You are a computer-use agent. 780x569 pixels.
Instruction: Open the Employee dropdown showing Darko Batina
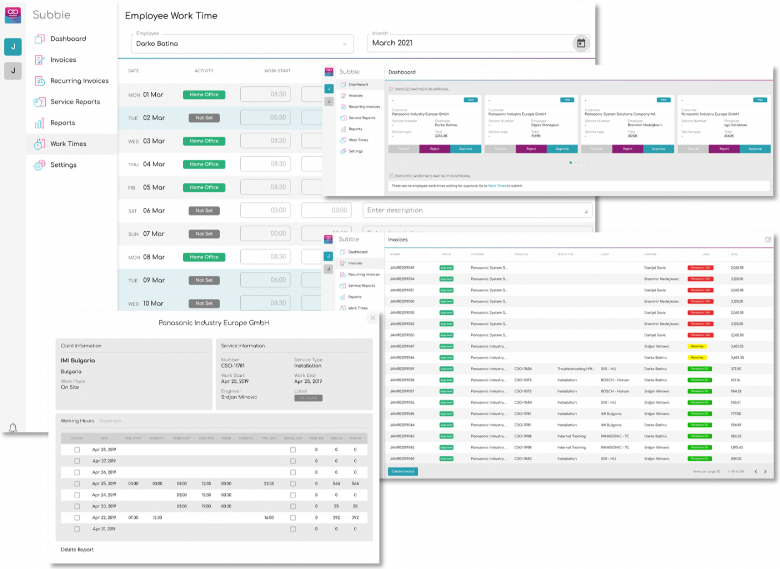[242, 44]
